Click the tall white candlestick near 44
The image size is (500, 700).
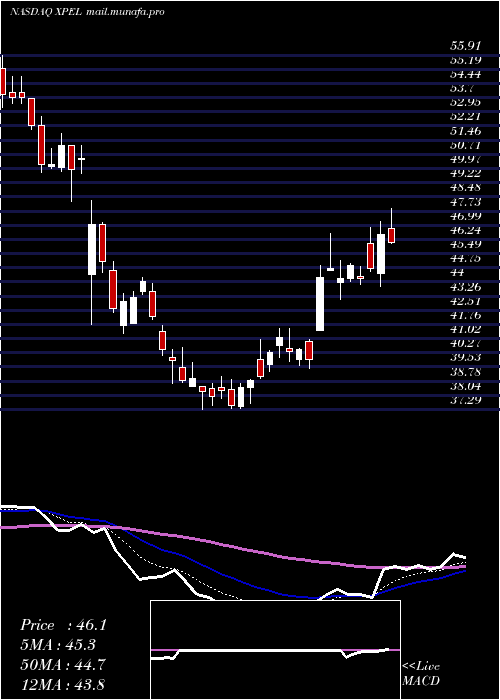pyautogui.click(x=320, y=304)
